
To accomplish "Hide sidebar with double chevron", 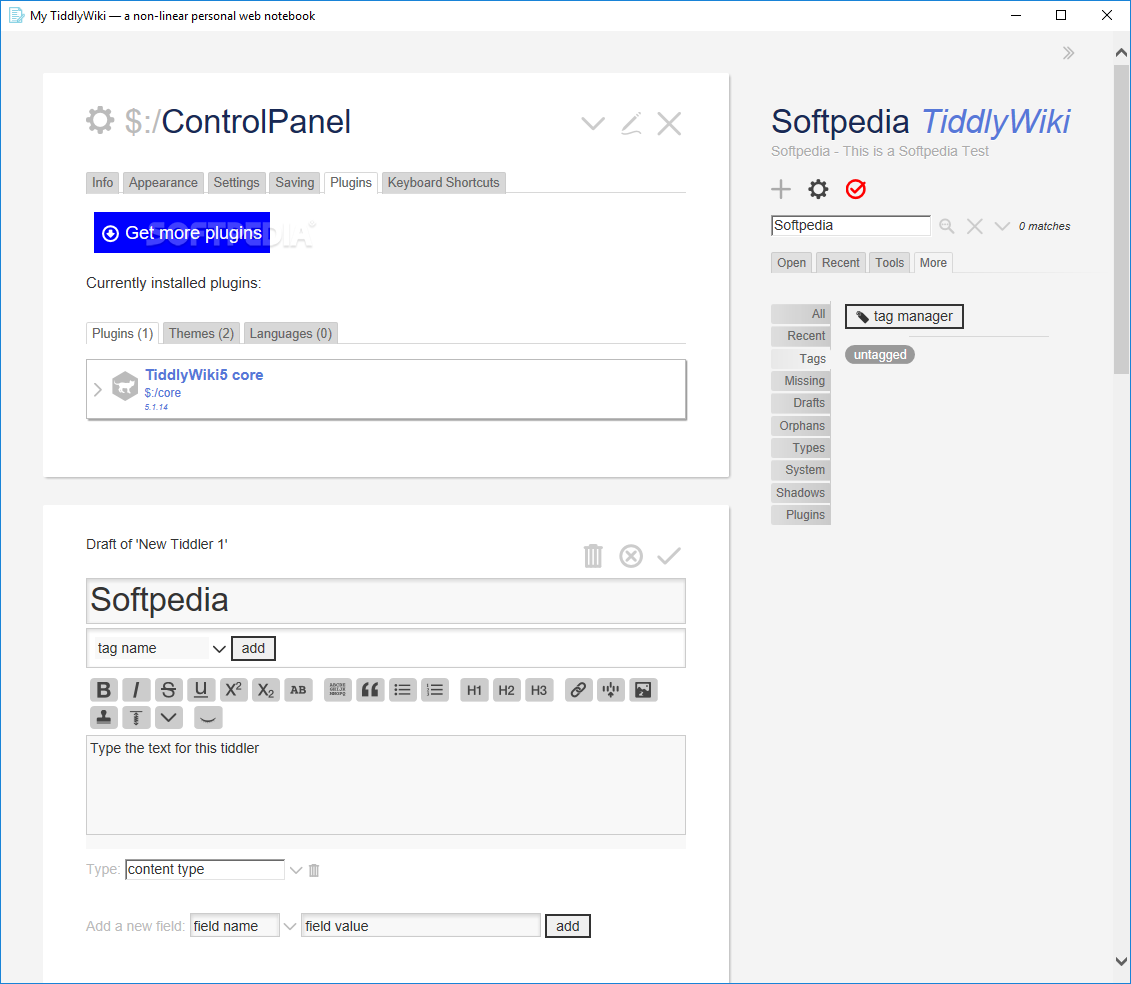I will pos(1068,53).
